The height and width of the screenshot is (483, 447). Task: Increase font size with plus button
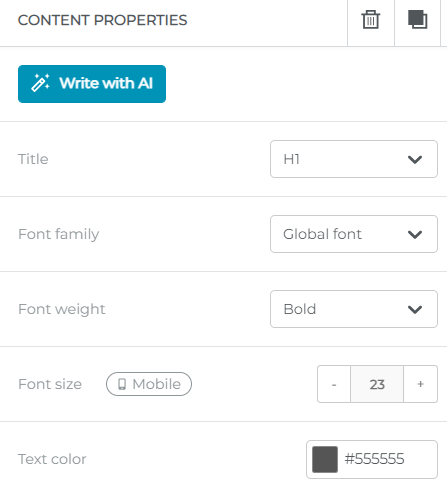[421, 384]
